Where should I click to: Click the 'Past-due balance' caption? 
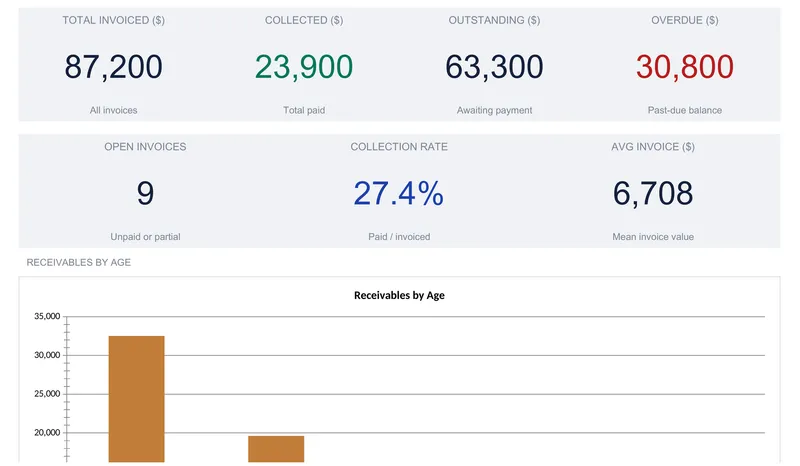(x=685, y=110)
